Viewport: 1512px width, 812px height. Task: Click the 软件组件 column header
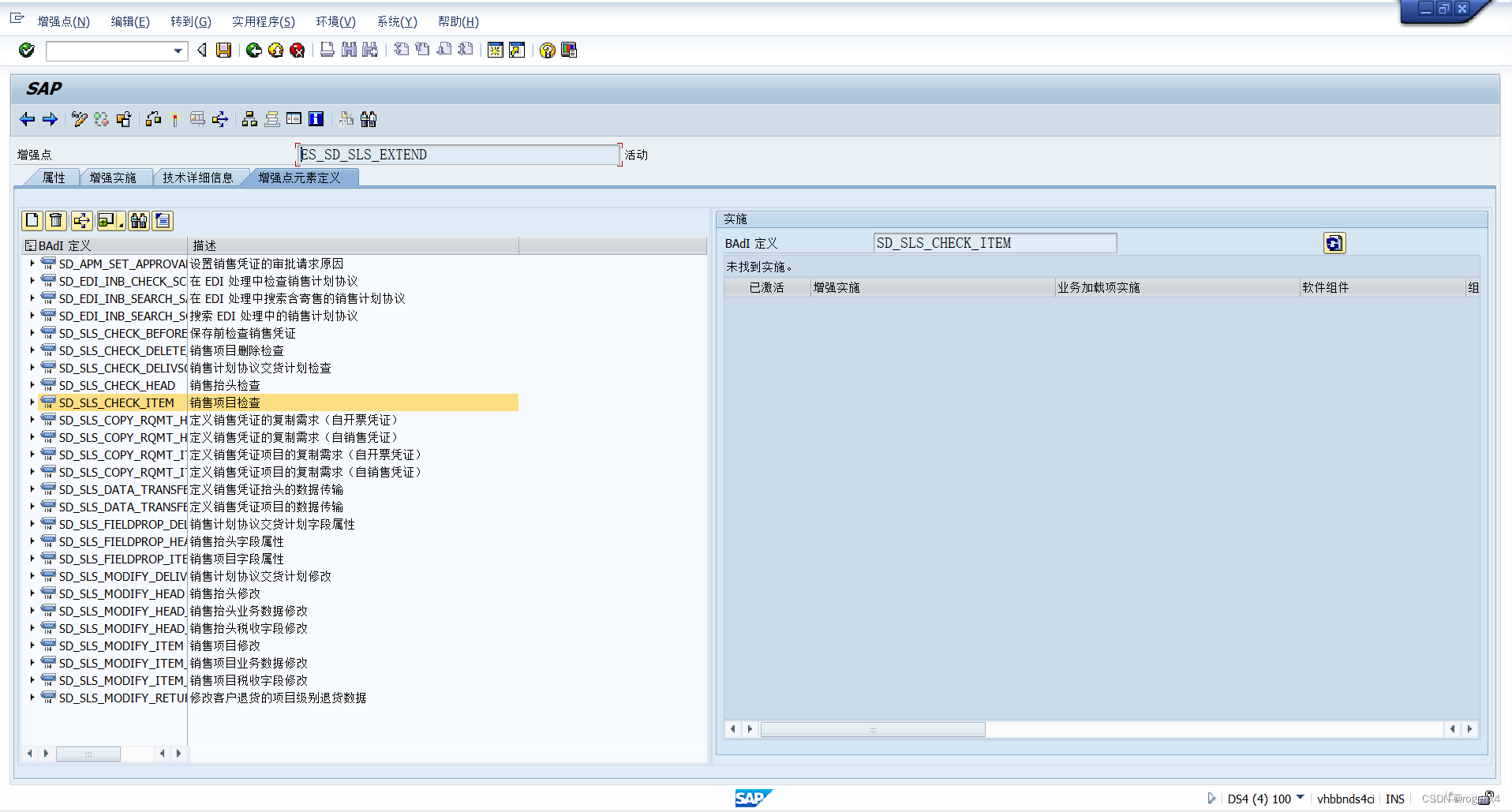(1383, 287)
